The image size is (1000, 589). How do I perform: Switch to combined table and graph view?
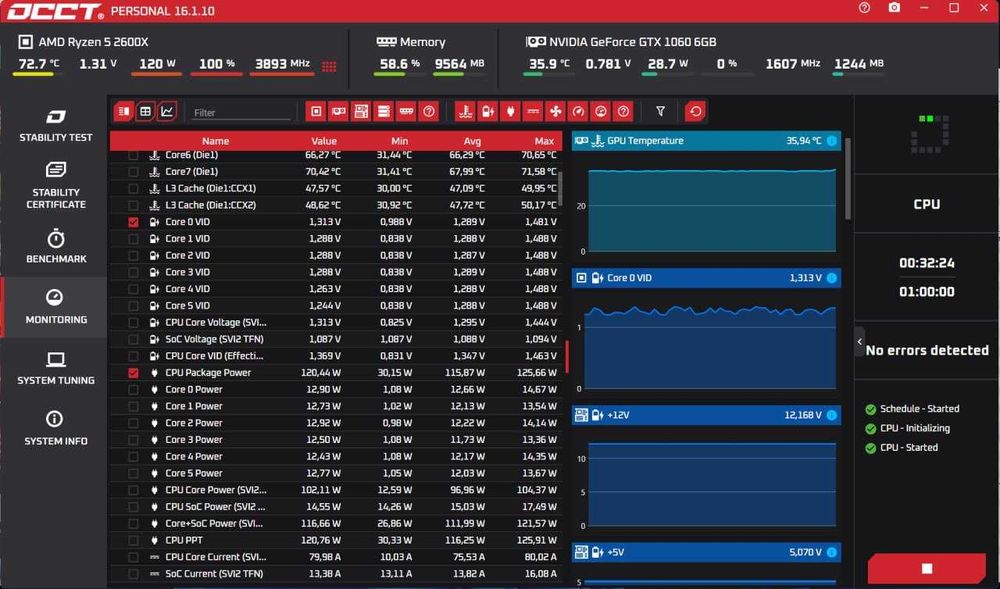(x=124, y=112)
